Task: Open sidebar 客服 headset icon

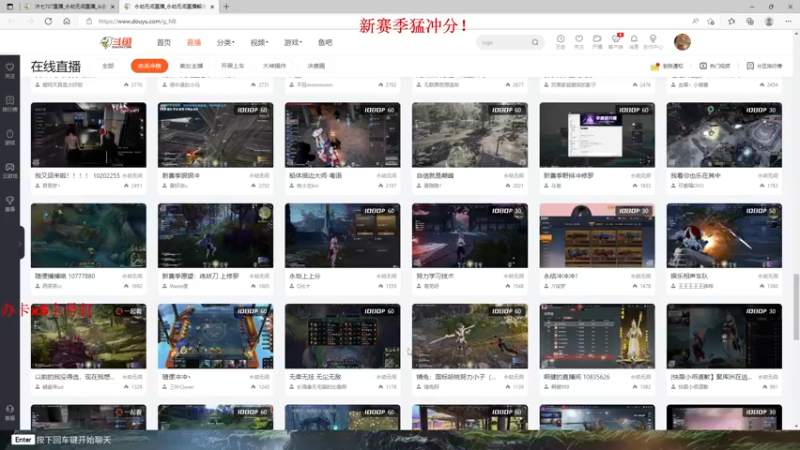Action: [10, 413]
